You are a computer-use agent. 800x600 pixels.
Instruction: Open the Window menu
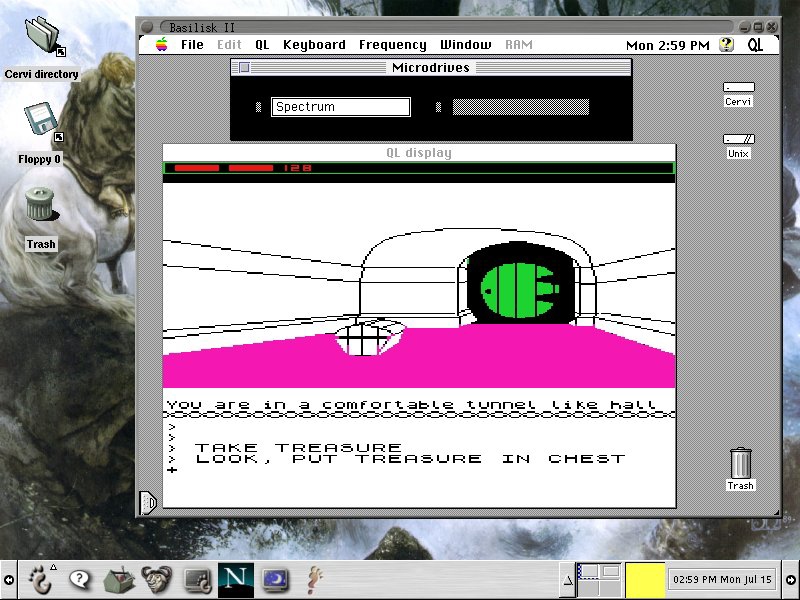coord(466,45)
